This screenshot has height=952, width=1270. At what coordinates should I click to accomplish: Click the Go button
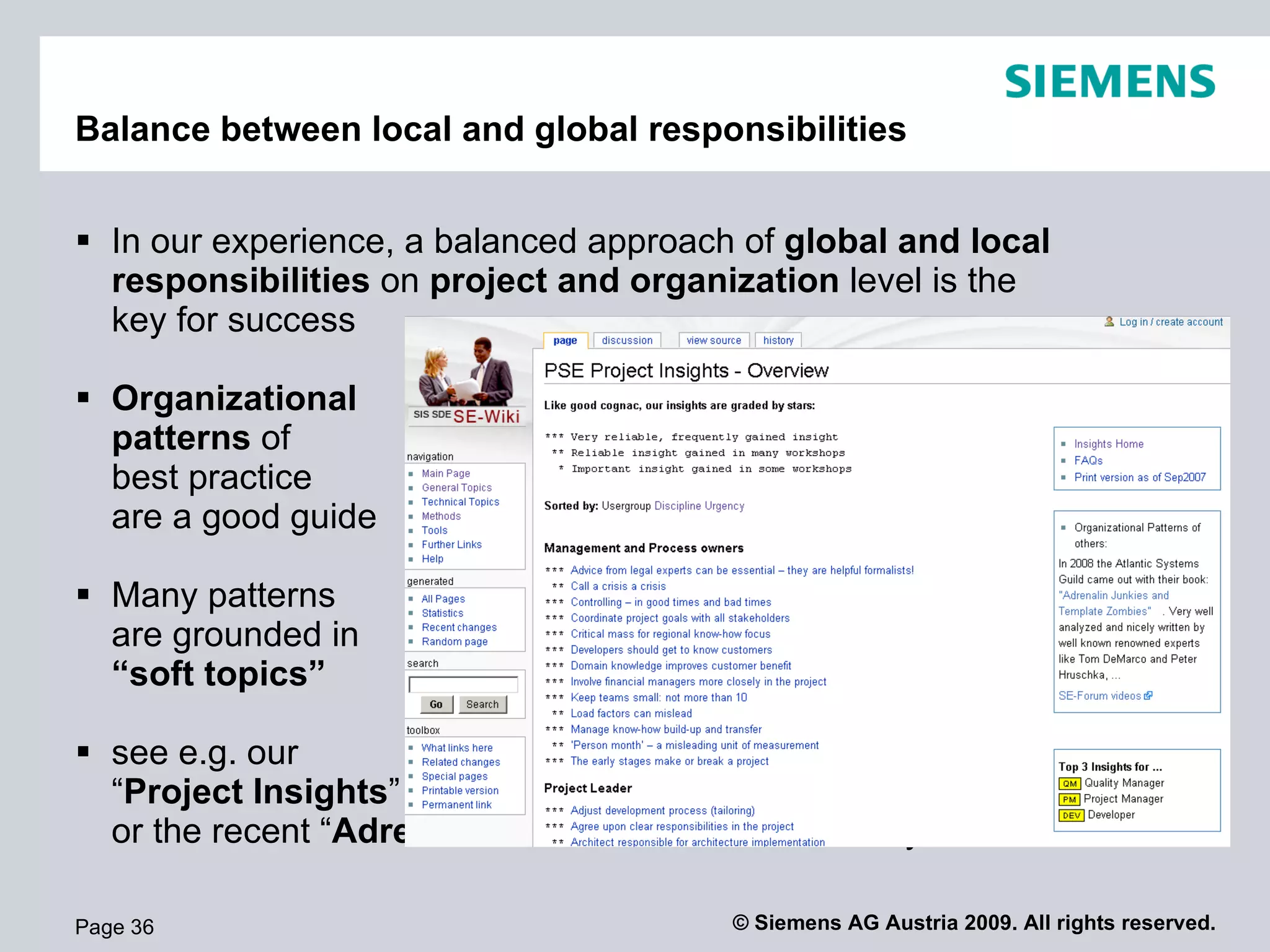[x=436, y=704]
